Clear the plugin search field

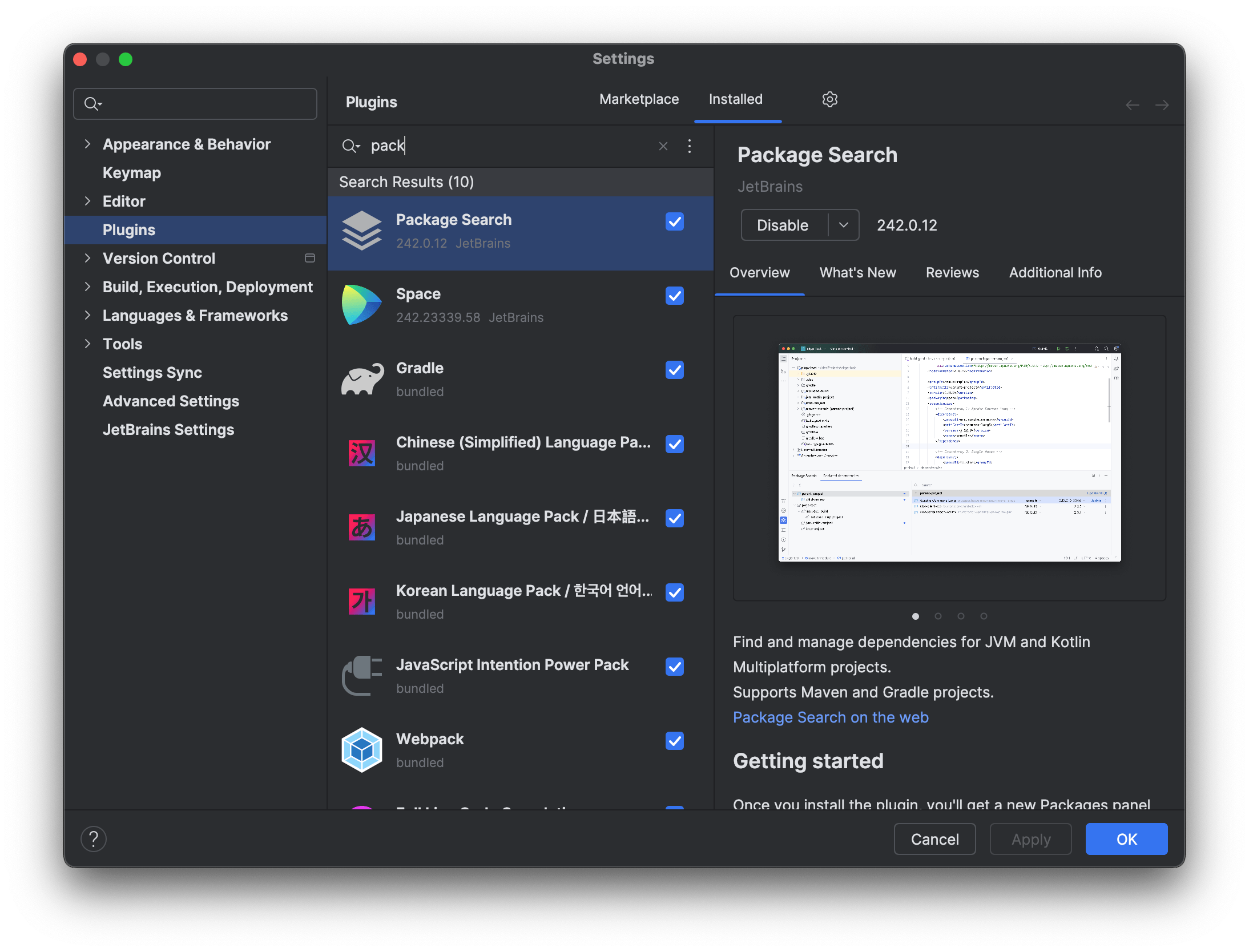pos(663,146)
